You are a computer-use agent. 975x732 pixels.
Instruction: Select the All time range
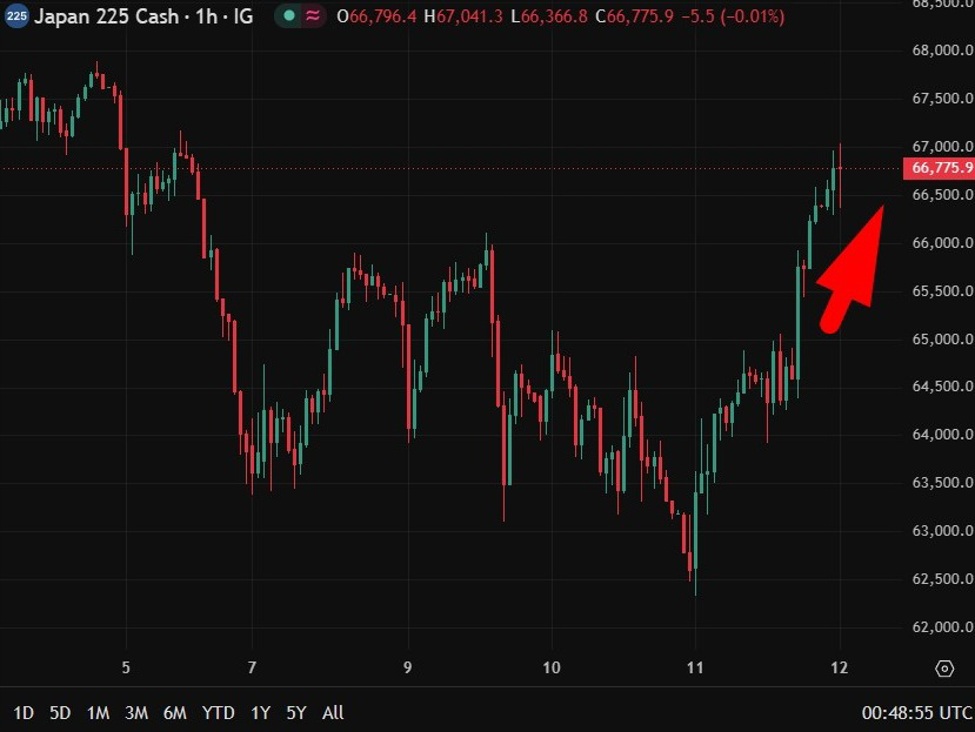[x=333, y=713]
